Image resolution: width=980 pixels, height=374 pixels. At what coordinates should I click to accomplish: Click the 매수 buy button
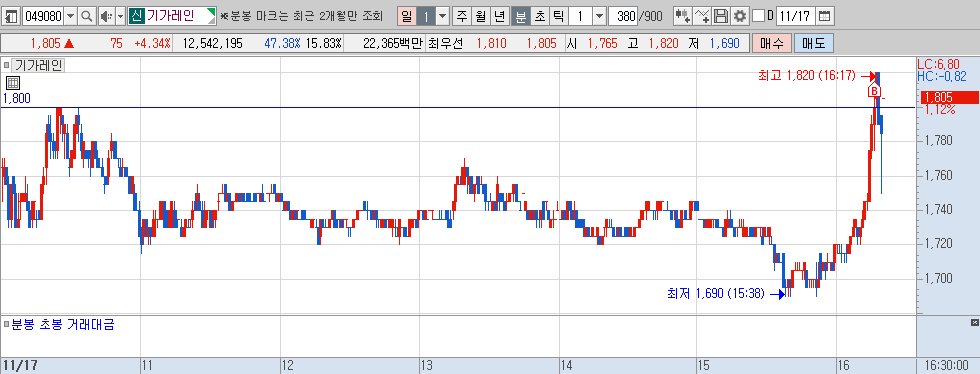pyautogui.click(x=771, y=44)
